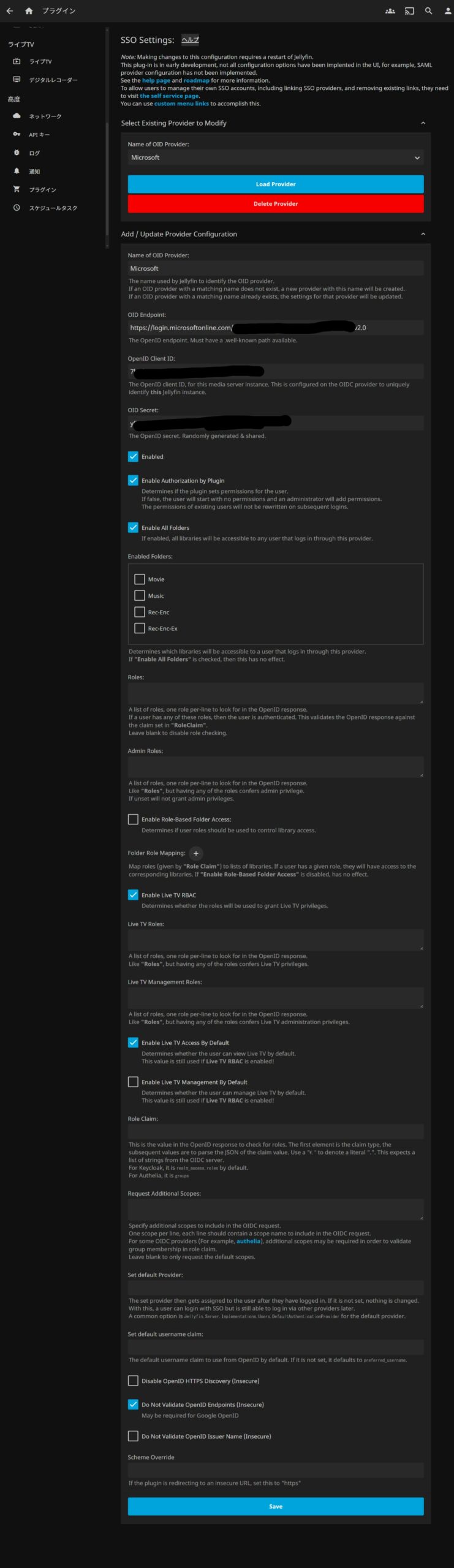Enable Role-Based Folder Access checkbox

tap(133, 819)
